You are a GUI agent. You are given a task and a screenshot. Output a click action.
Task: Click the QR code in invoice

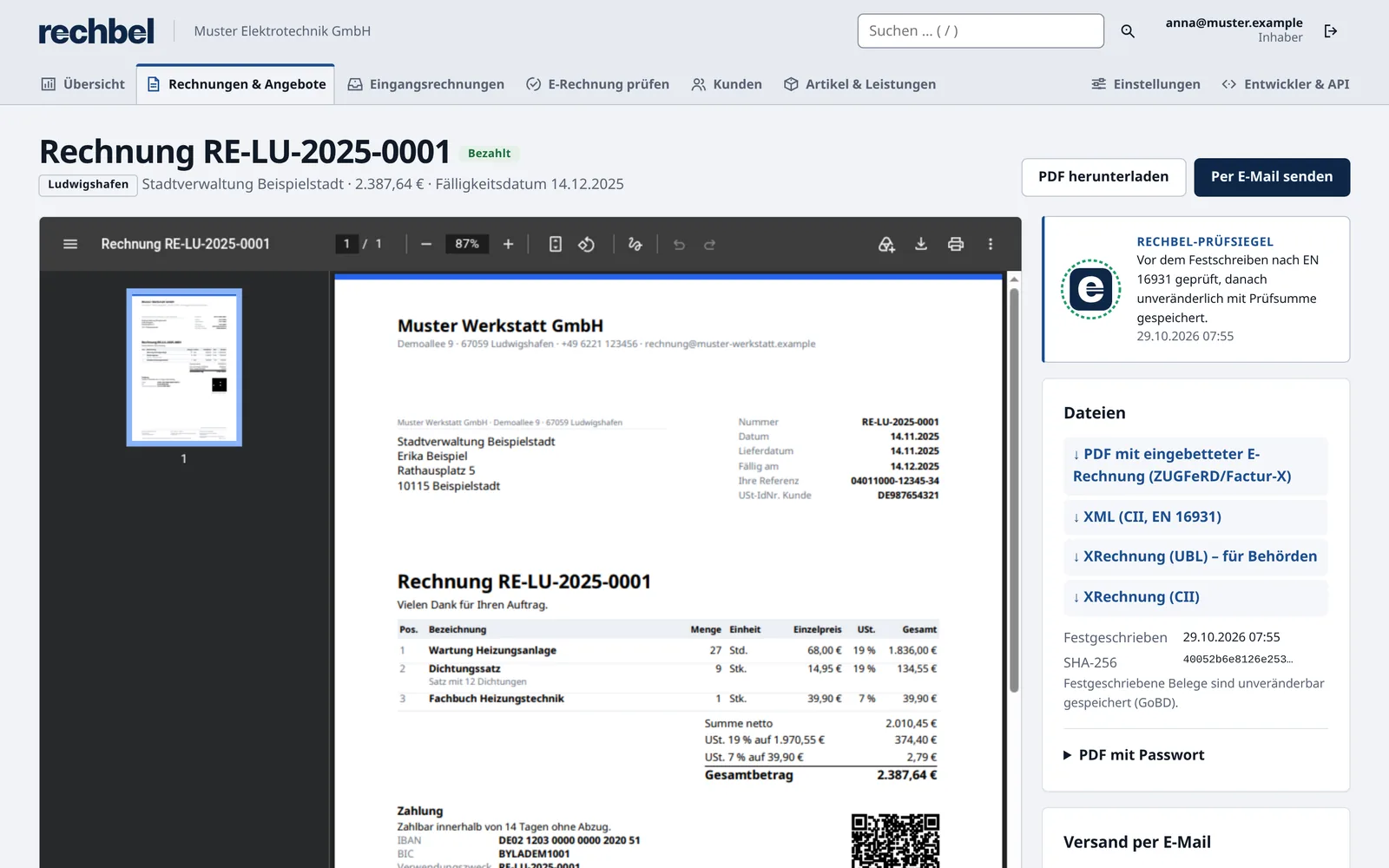895,840
